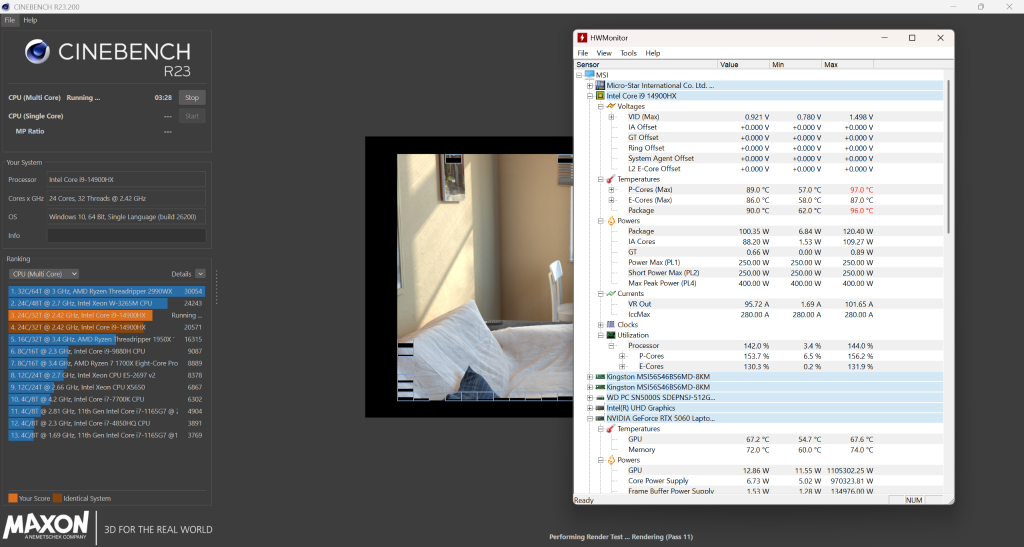Open the CPU (Multi Core) ranking dropdown
Image resolution: width=1024 pixels, height=547 pixels.
pyautogui.click(x=43, y=273)
